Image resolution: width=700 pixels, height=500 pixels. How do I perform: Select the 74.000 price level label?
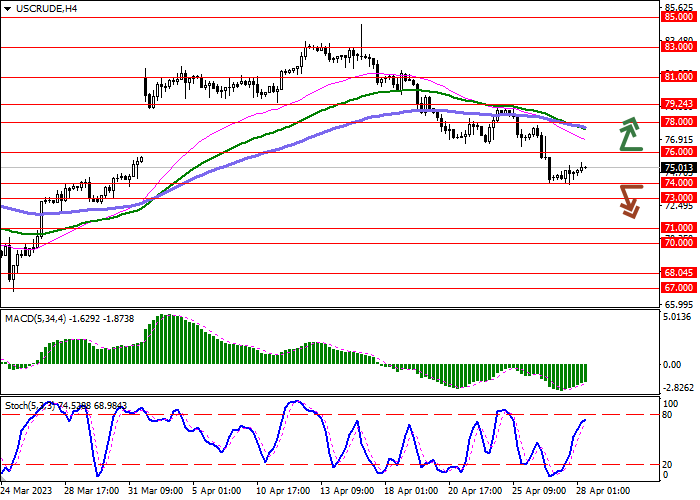[679, 183]
